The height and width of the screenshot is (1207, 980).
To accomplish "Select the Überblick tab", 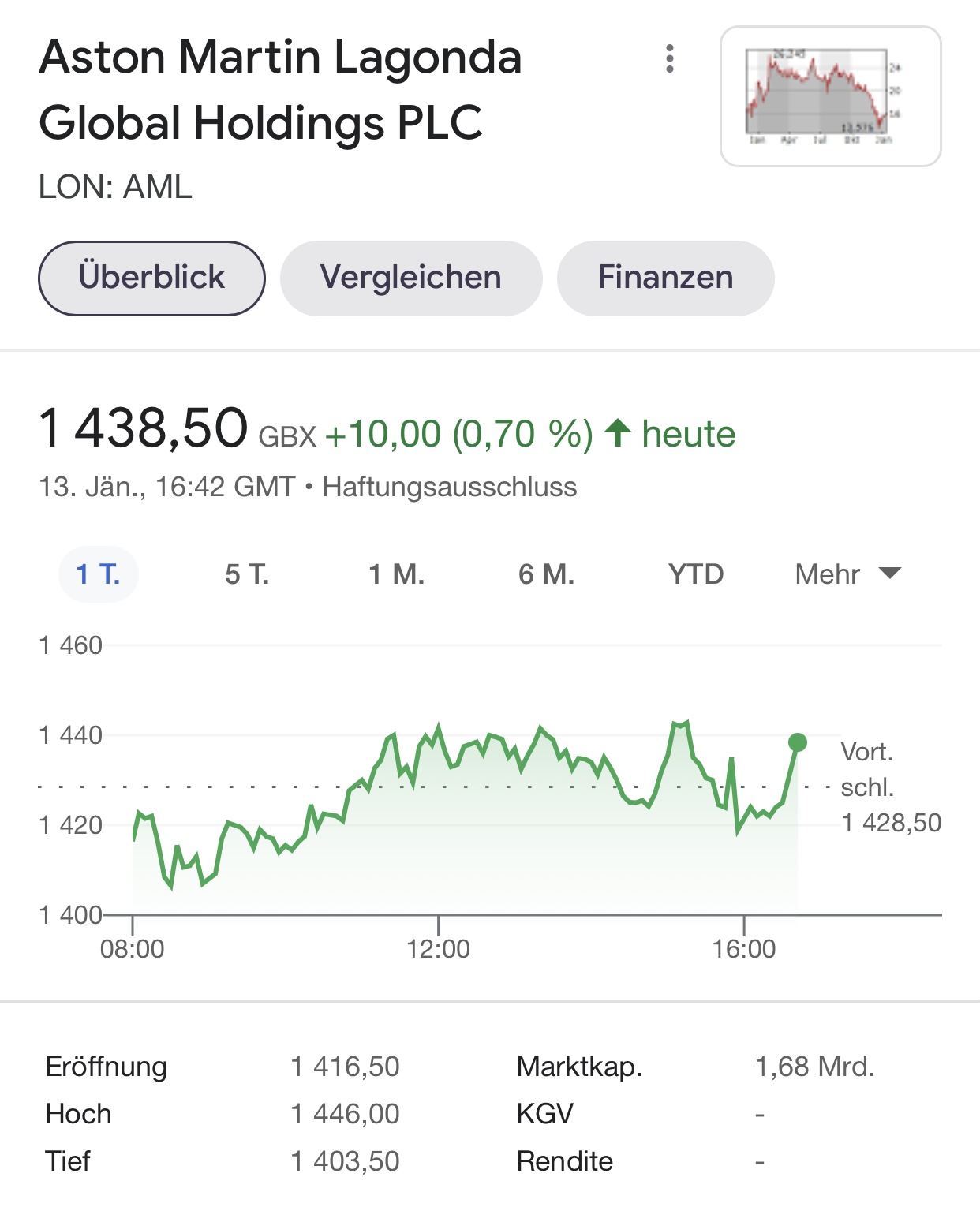I will point(151,278).
